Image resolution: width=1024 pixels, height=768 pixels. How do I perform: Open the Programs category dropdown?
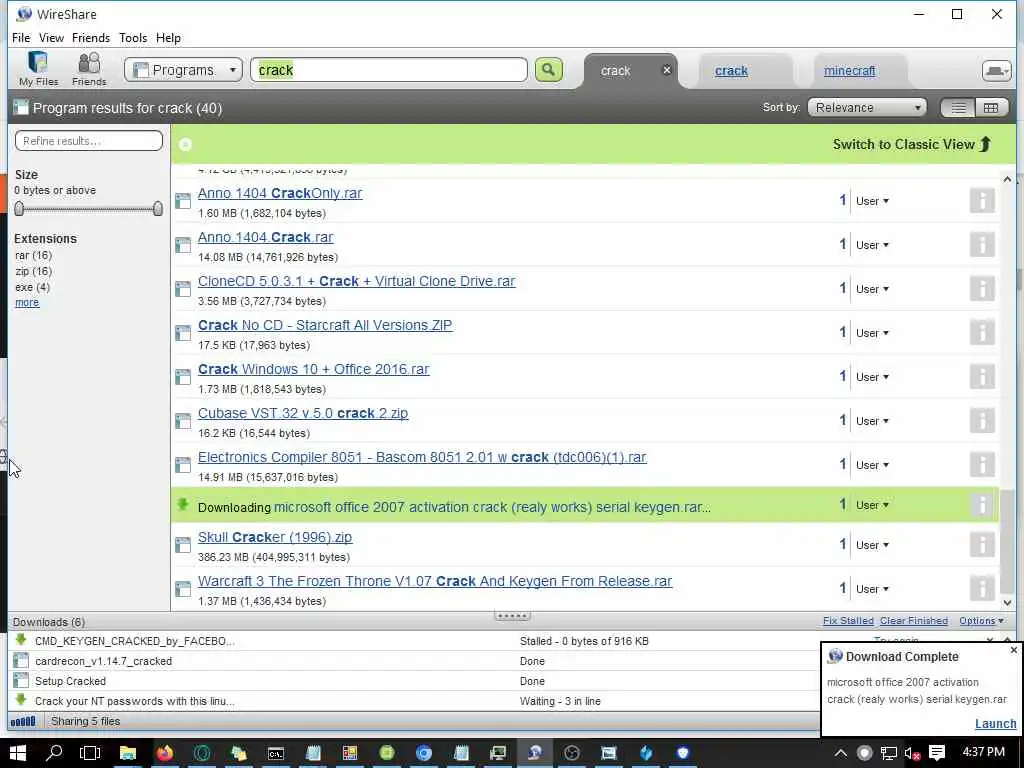click(x=184, y=70)
